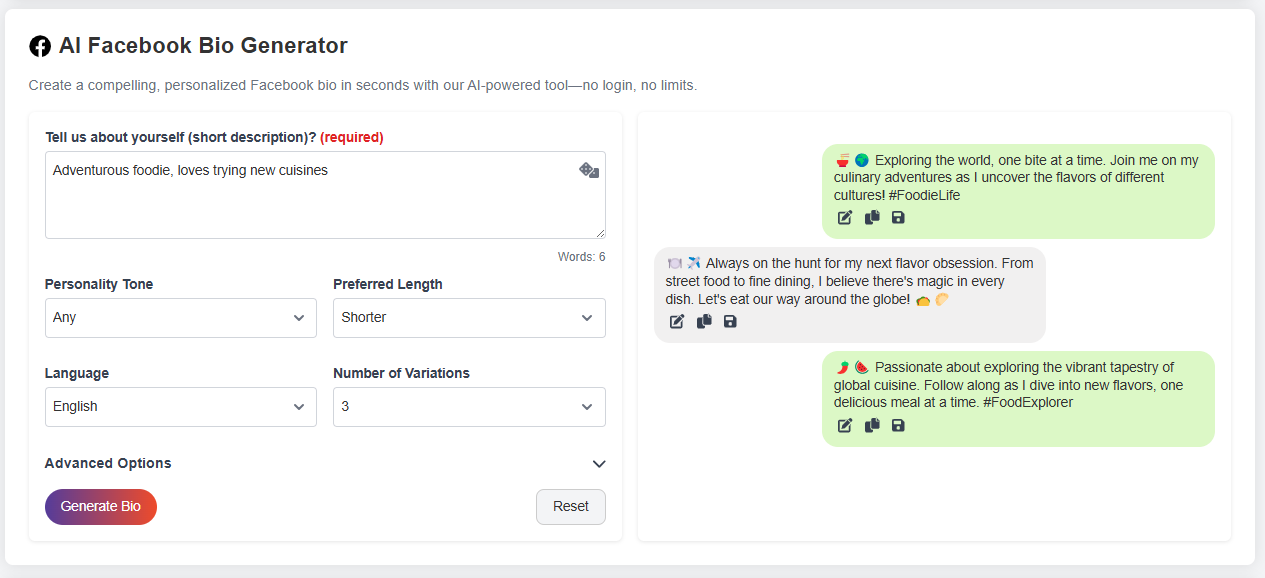This screenshot has height=578, width=1265.
Task: Copy the street food bio
Action: [704, 321]
